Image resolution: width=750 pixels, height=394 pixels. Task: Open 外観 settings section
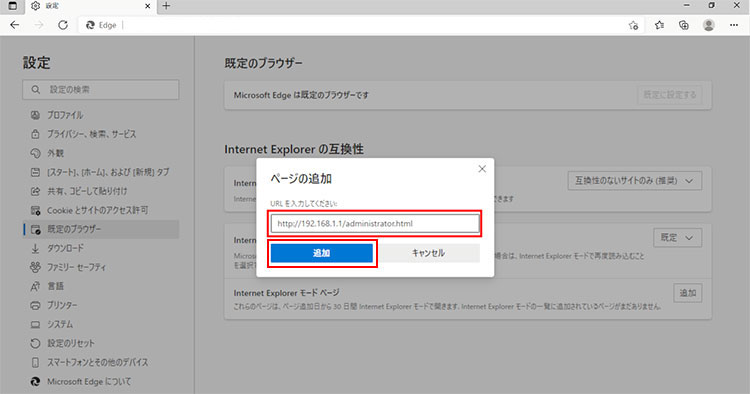click(x=100, y=153)
